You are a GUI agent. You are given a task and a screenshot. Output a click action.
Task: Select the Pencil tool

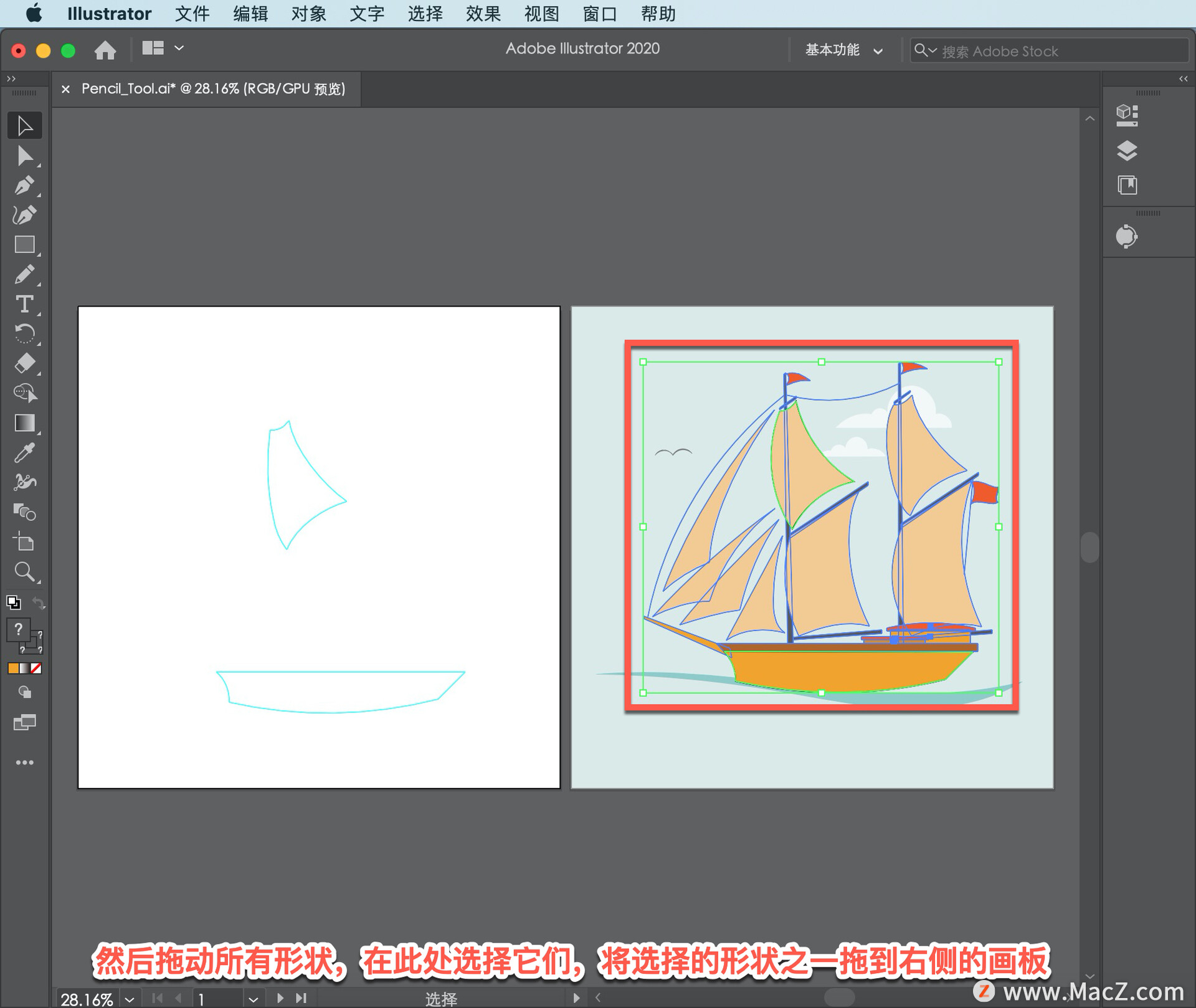(25, 275)
